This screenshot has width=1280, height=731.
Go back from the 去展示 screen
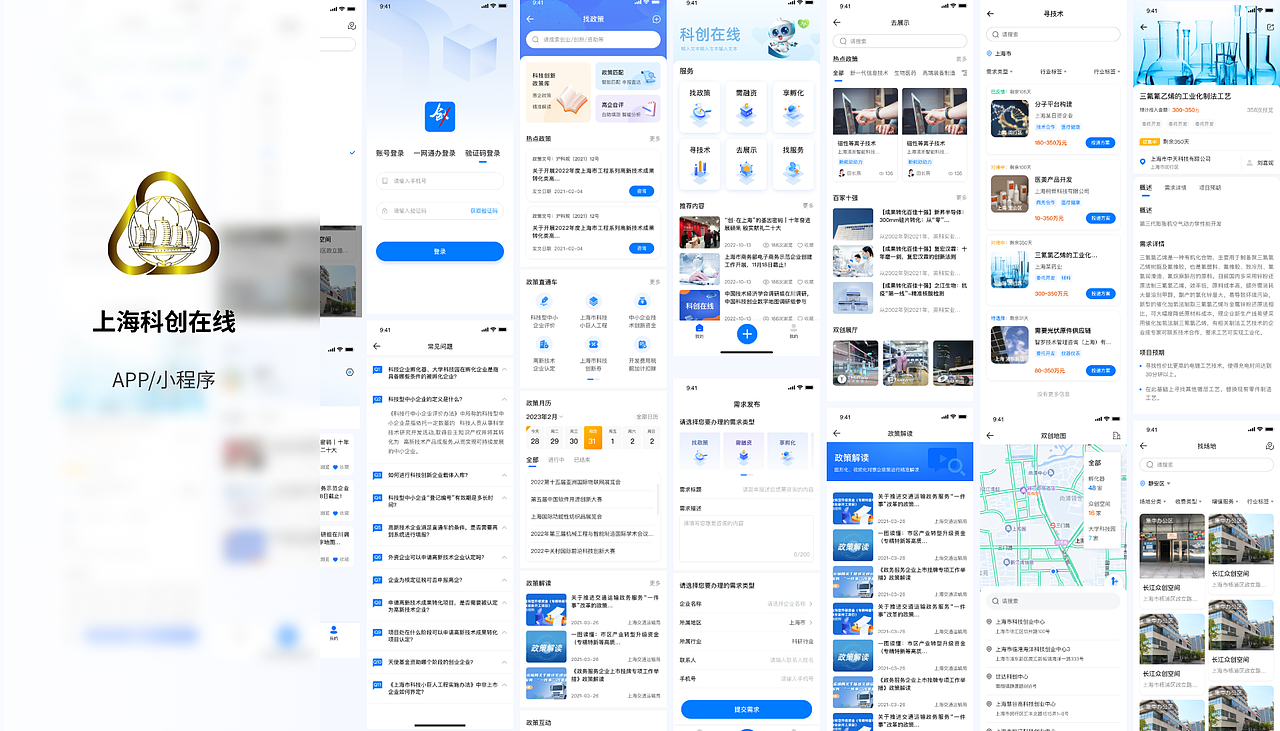[837, 22]
